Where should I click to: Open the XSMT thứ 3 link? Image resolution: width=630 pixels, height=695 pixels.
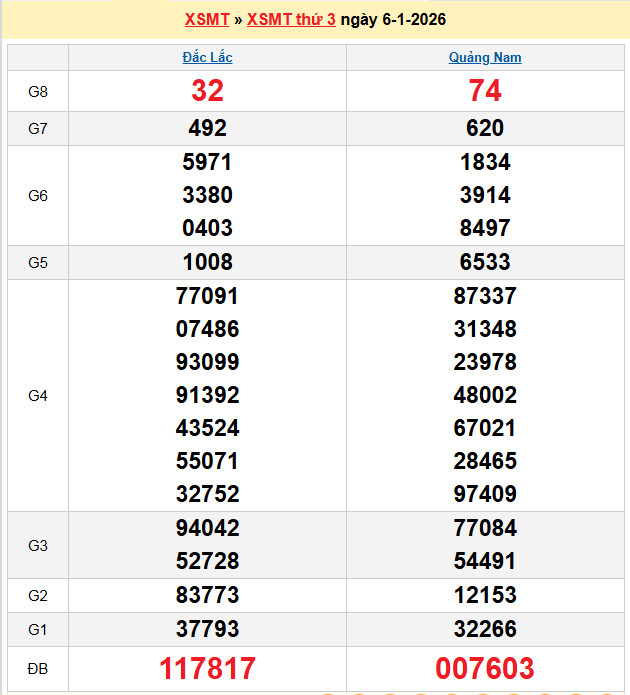click(x=291, y=20)
